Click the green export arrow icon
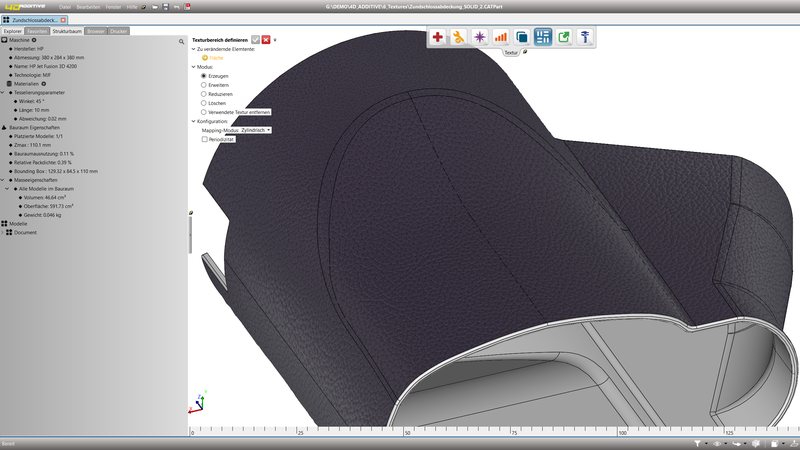Image resolution: width=800 pixels, height=450 pixels. tap(564, 37)
